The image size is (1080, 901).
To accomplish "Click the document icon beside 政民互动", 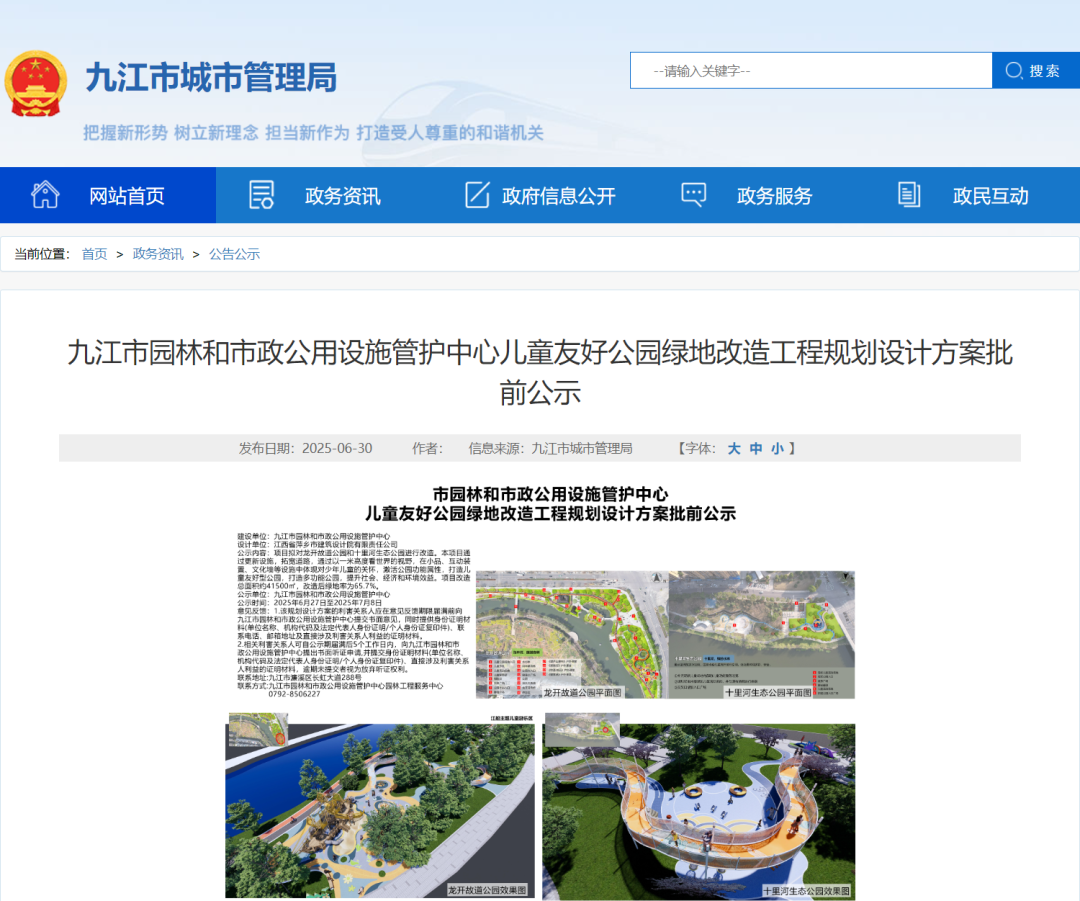I will [908, 195].
